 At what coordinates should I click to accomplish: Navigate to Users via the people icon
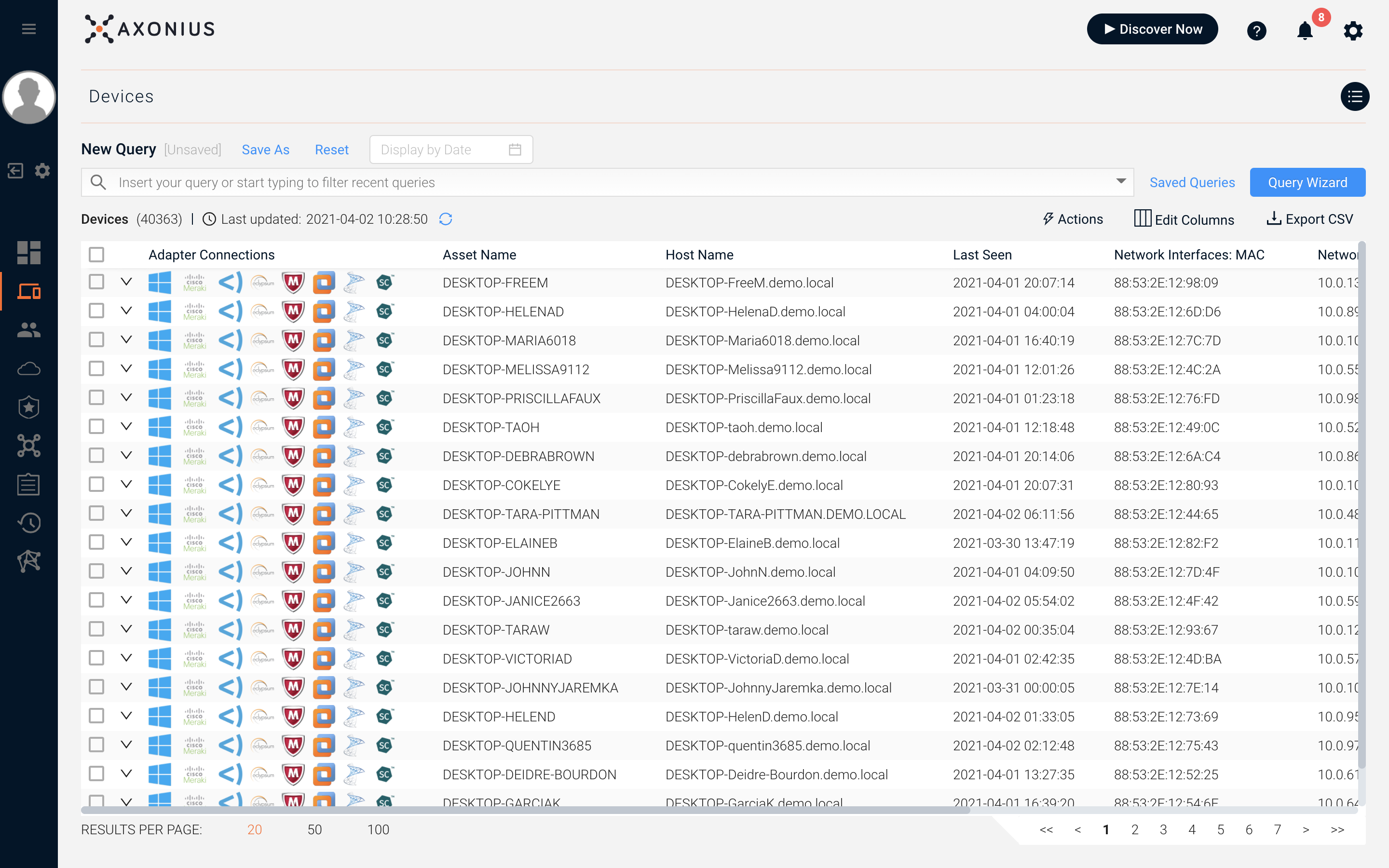[29, 330]
